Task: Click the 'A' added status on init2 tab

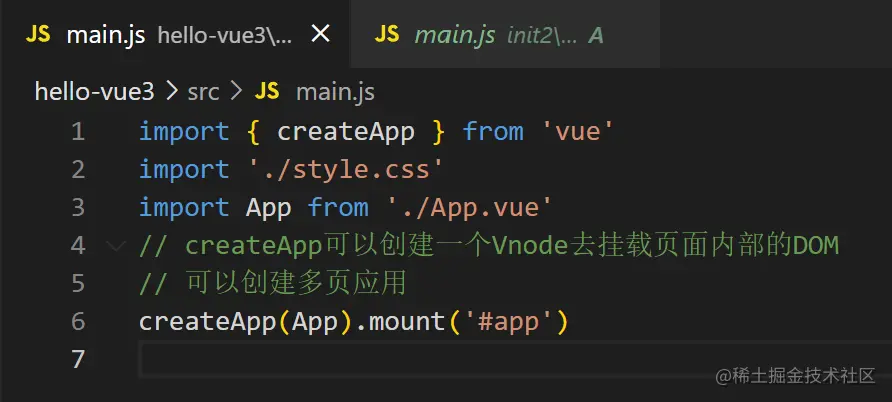Action: [596, 35]
